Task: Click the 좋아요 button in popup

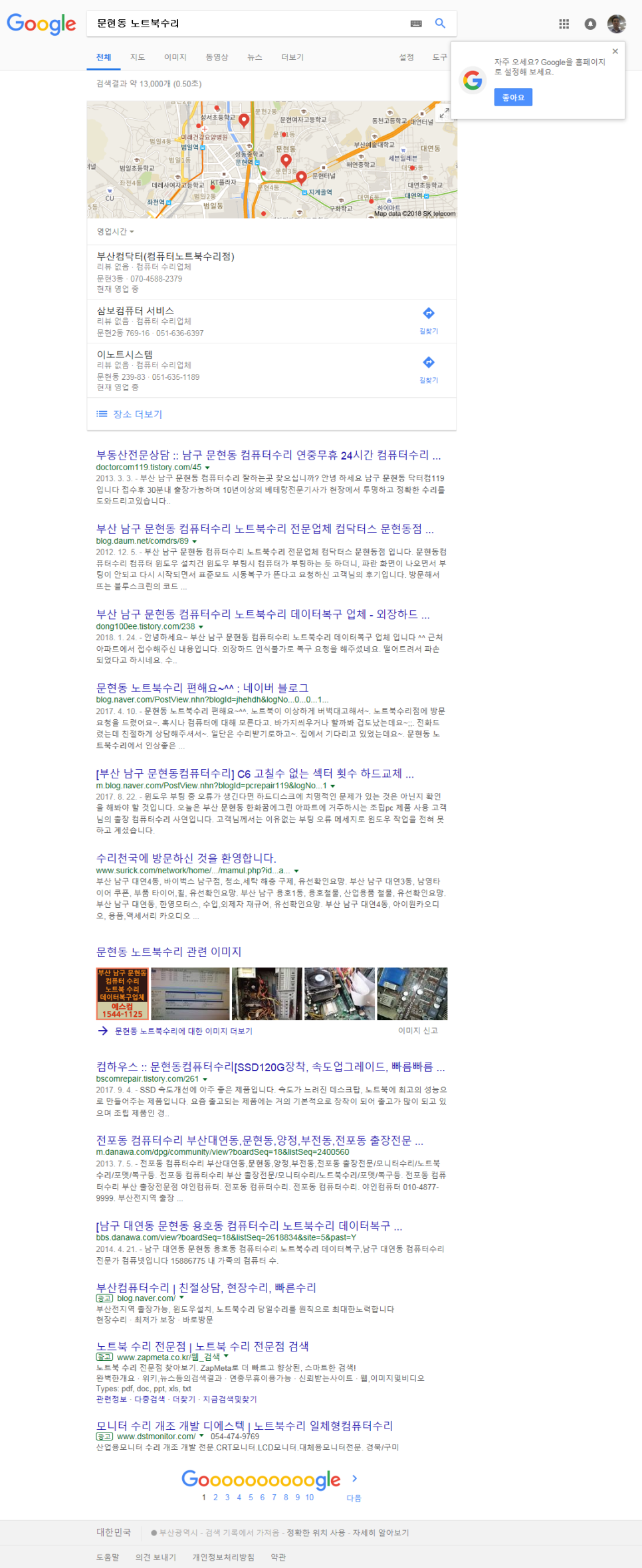Action: [x=513, y=97]
